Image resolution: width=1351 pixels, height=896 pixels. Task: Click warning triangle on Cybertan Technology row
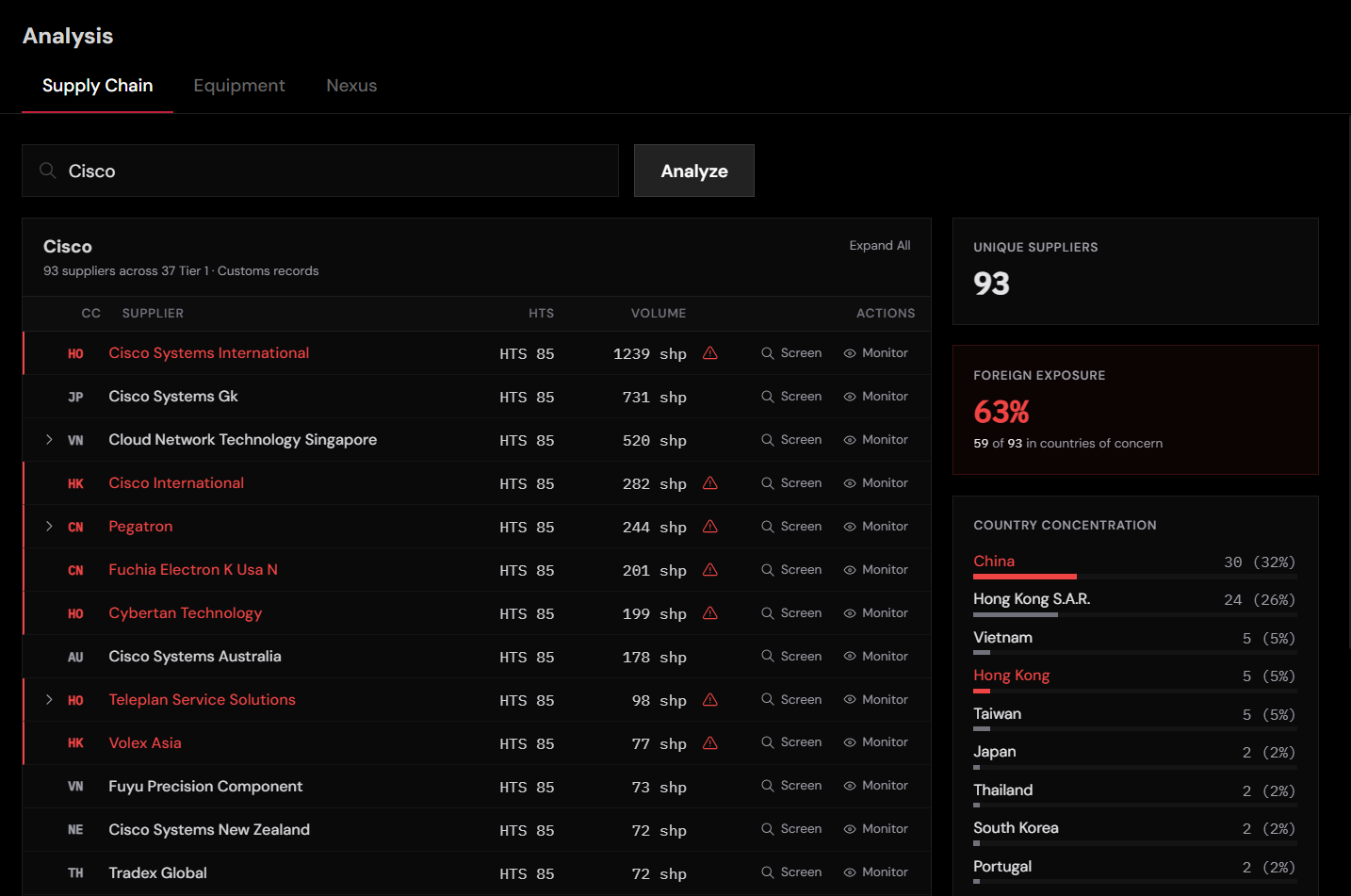[x=710, y=613]
